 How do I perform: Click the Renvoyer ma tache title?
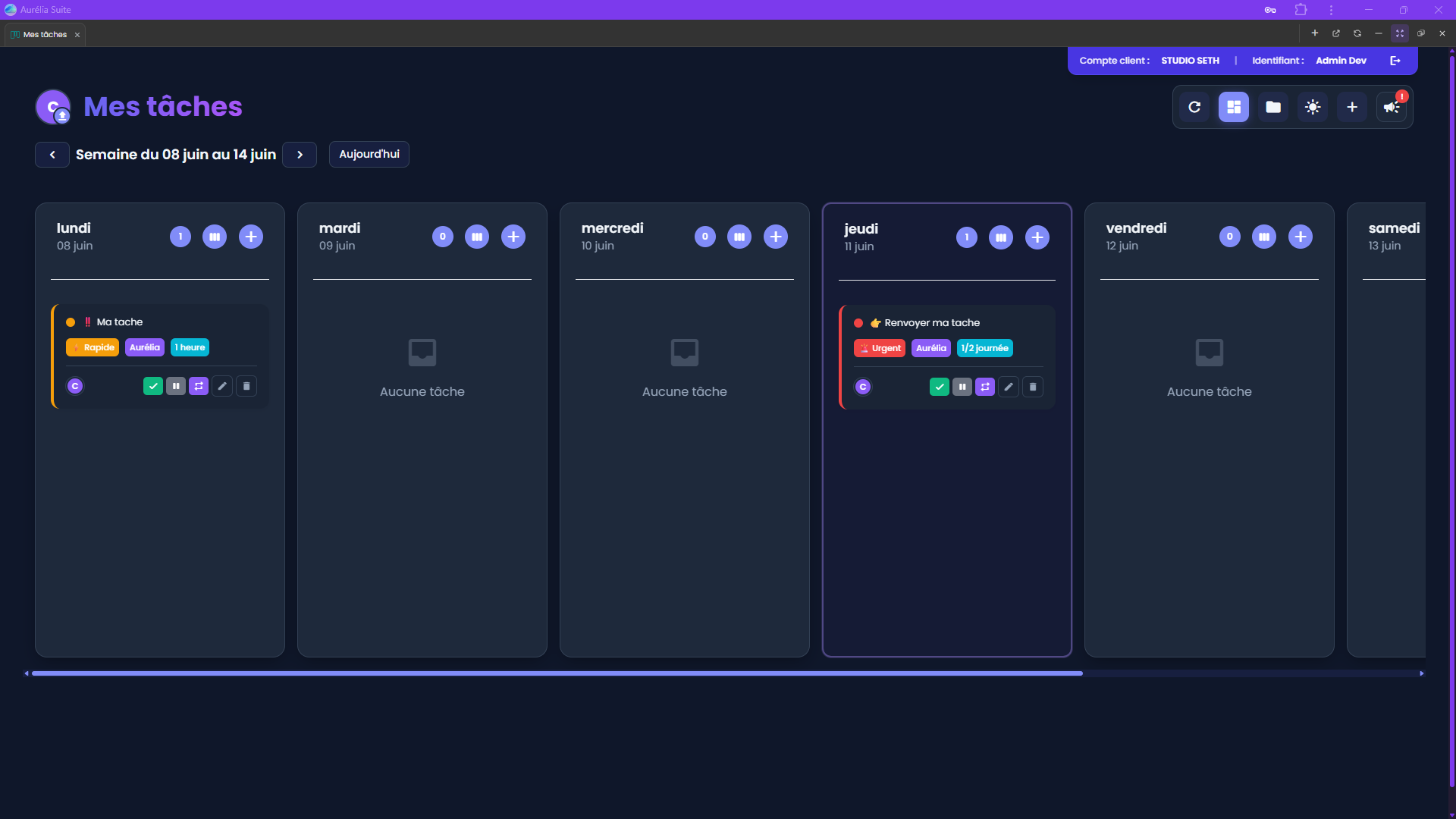(x=932, y=323)
